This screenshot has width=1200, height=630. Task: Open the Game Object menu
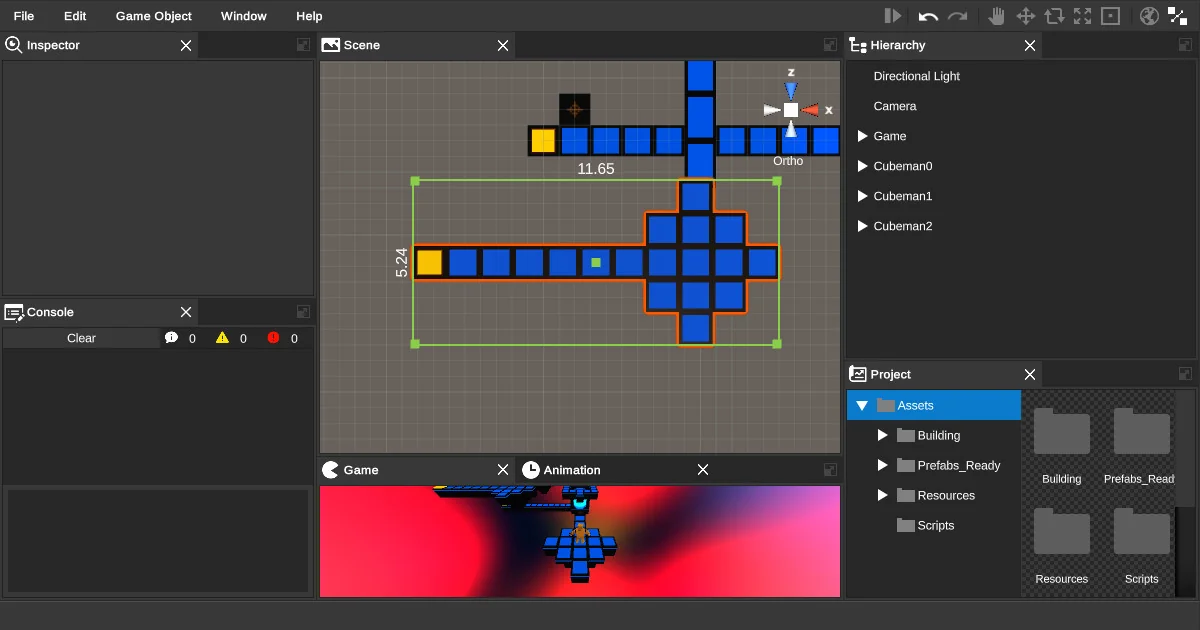(153, 15)
